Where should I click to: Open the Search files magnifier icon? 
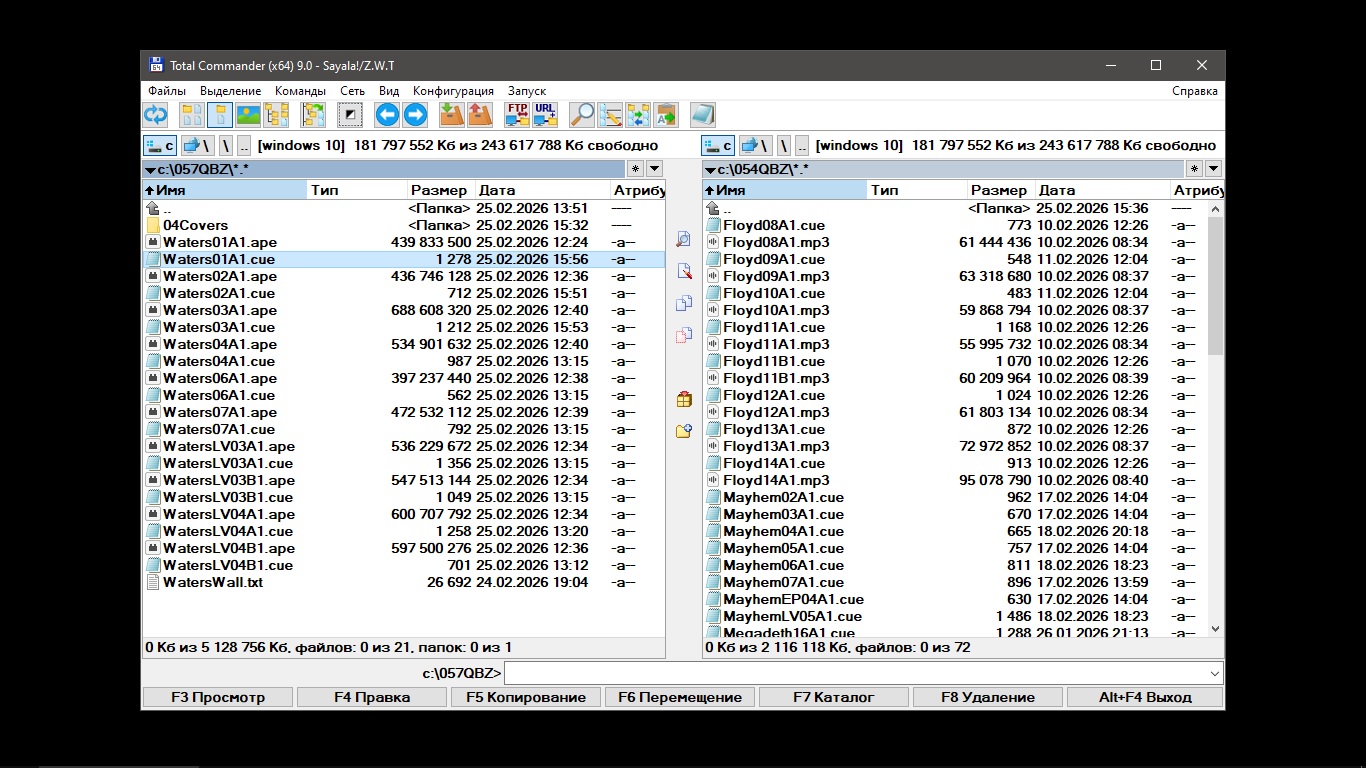point(582,115)
